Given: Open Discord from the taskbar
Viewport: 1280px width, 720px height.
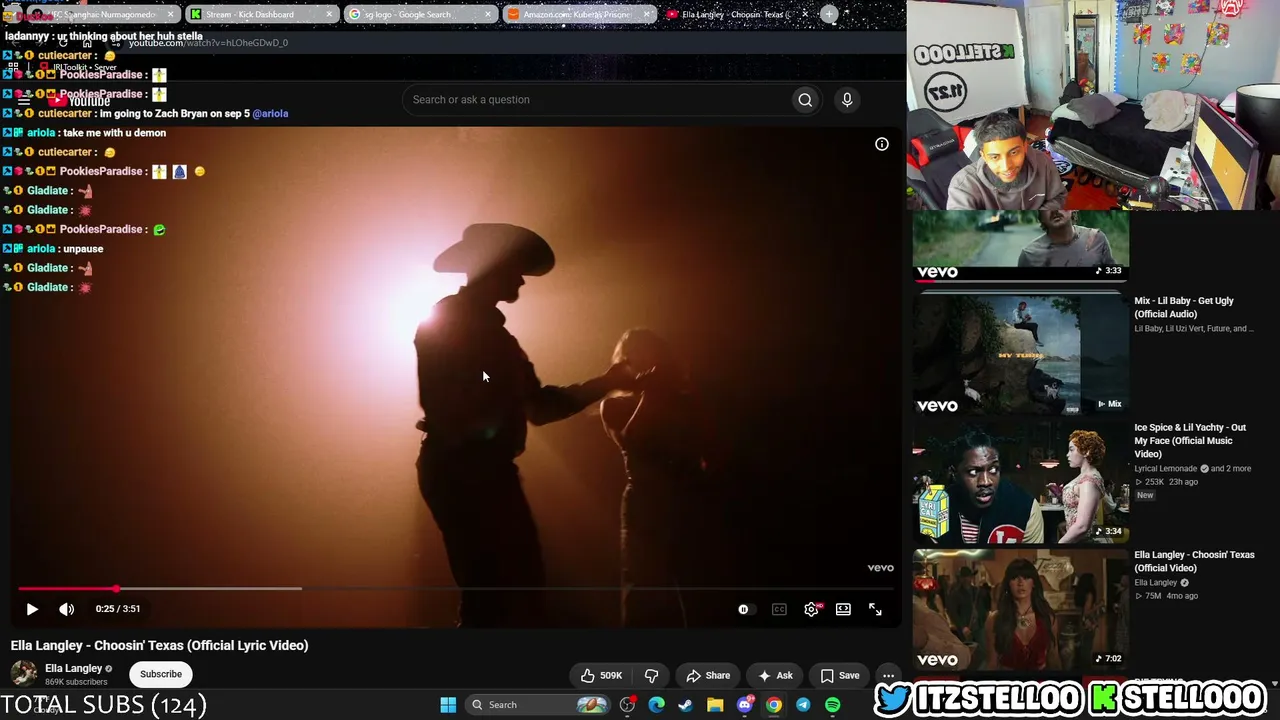Looking at the screenshot, I should [744, 705].
